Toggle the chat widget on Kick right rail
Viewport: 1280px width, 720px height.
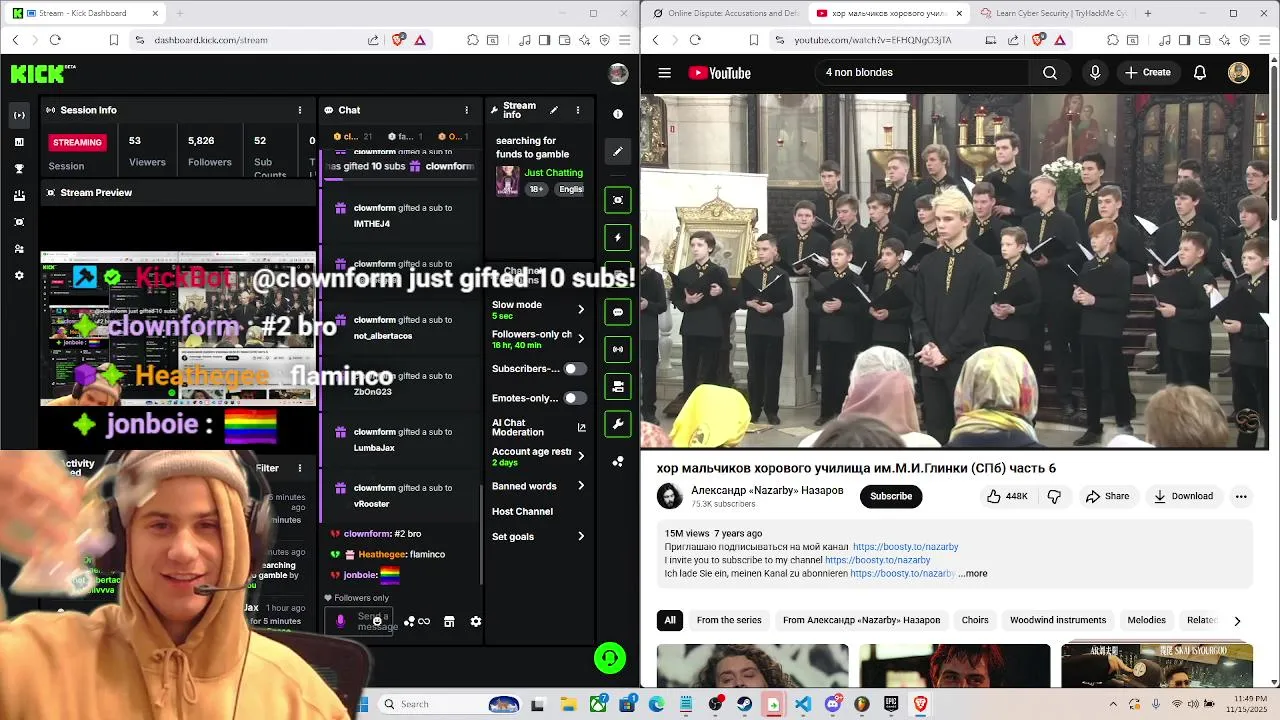618,312
